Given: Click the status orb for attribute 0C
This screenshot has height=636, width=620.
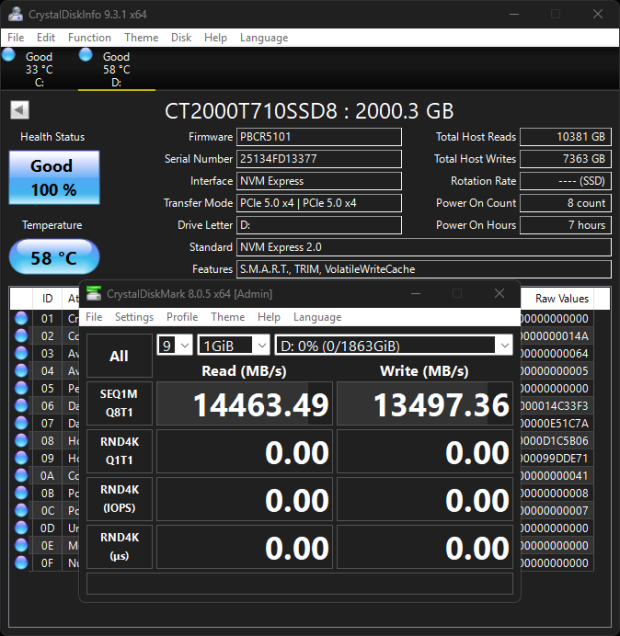Looking at the screenshot, I should 21,510.
